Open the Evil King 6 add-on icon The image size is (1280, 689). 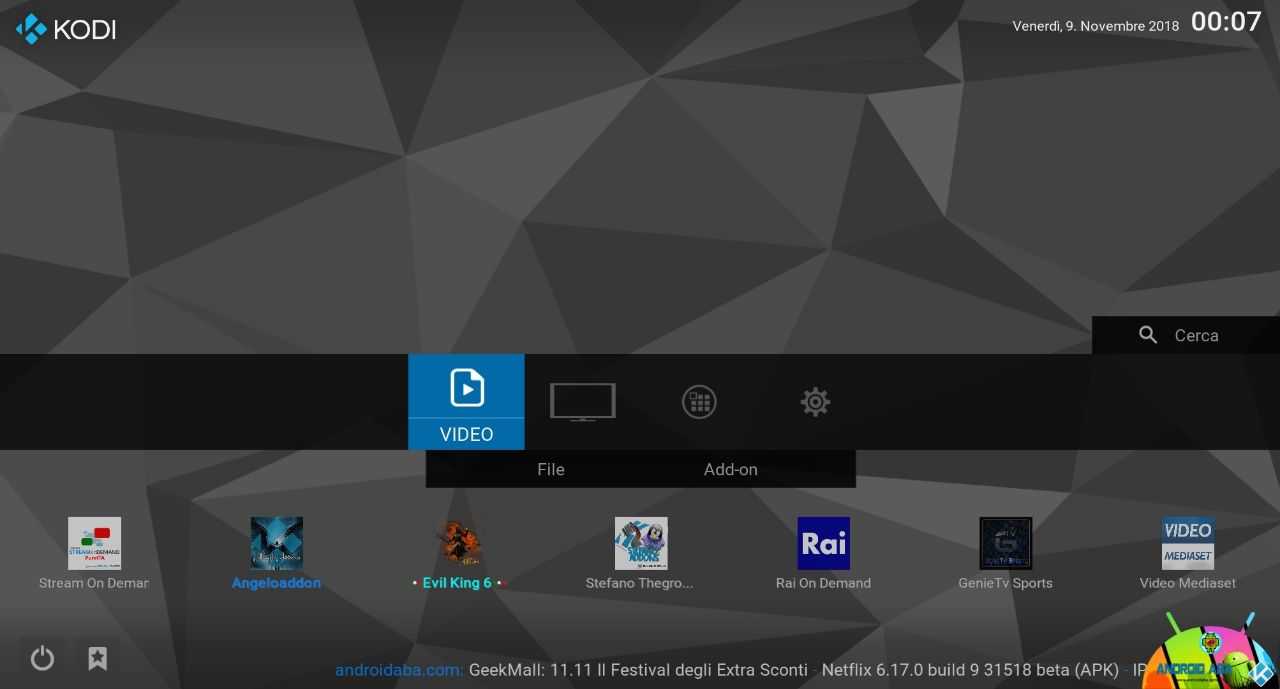point(458,543)
